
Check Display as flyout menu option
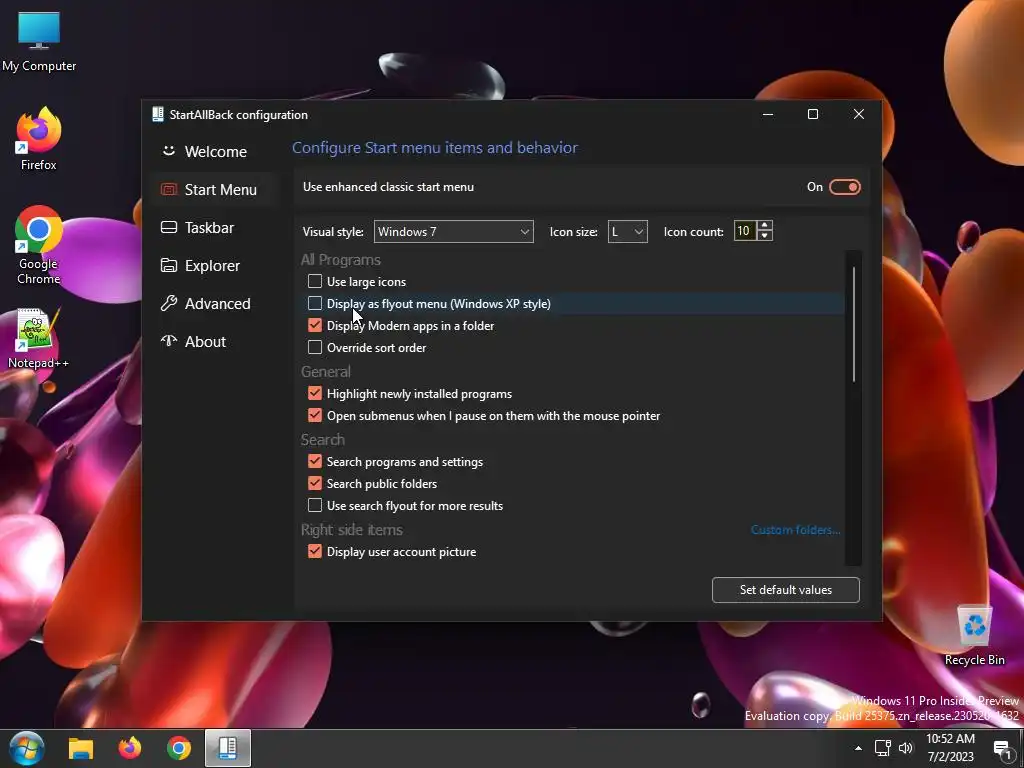315,304
